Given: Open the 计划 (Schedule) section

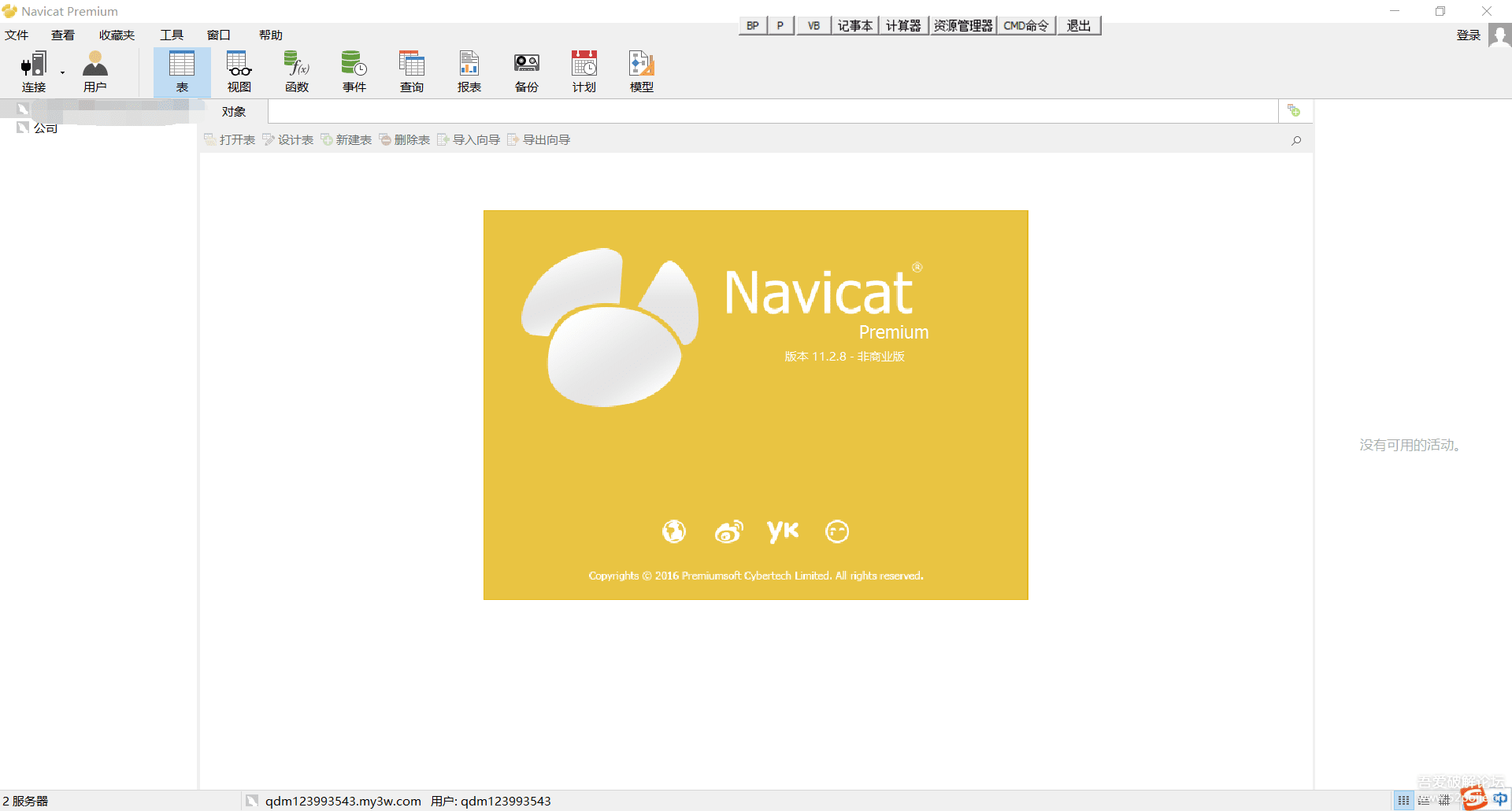Looking at the screenshot, I should coord(584,72).
